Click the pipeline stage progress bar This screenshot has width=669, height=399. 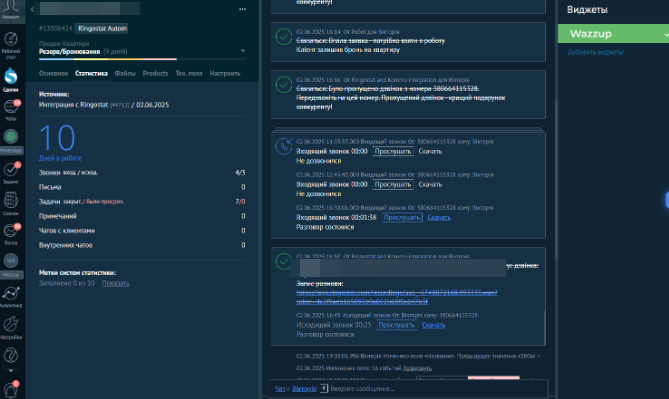(142, 59)
